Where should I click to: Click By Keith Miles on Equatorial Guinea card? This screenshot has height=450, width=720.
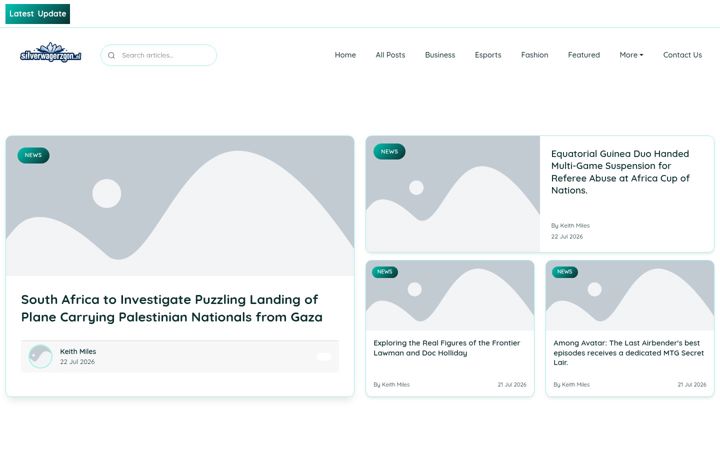(570, 225)
